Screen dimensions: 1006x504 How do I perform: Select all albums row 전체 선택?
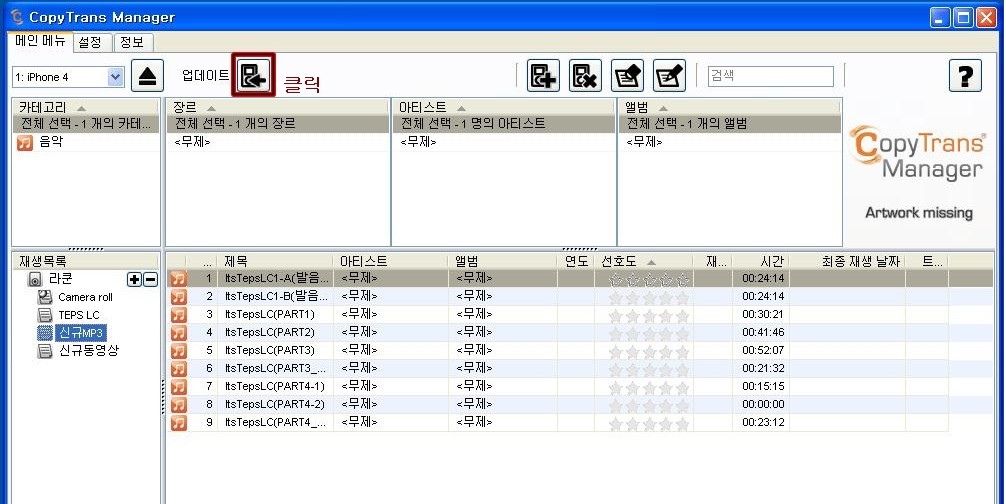click(729, 124)
